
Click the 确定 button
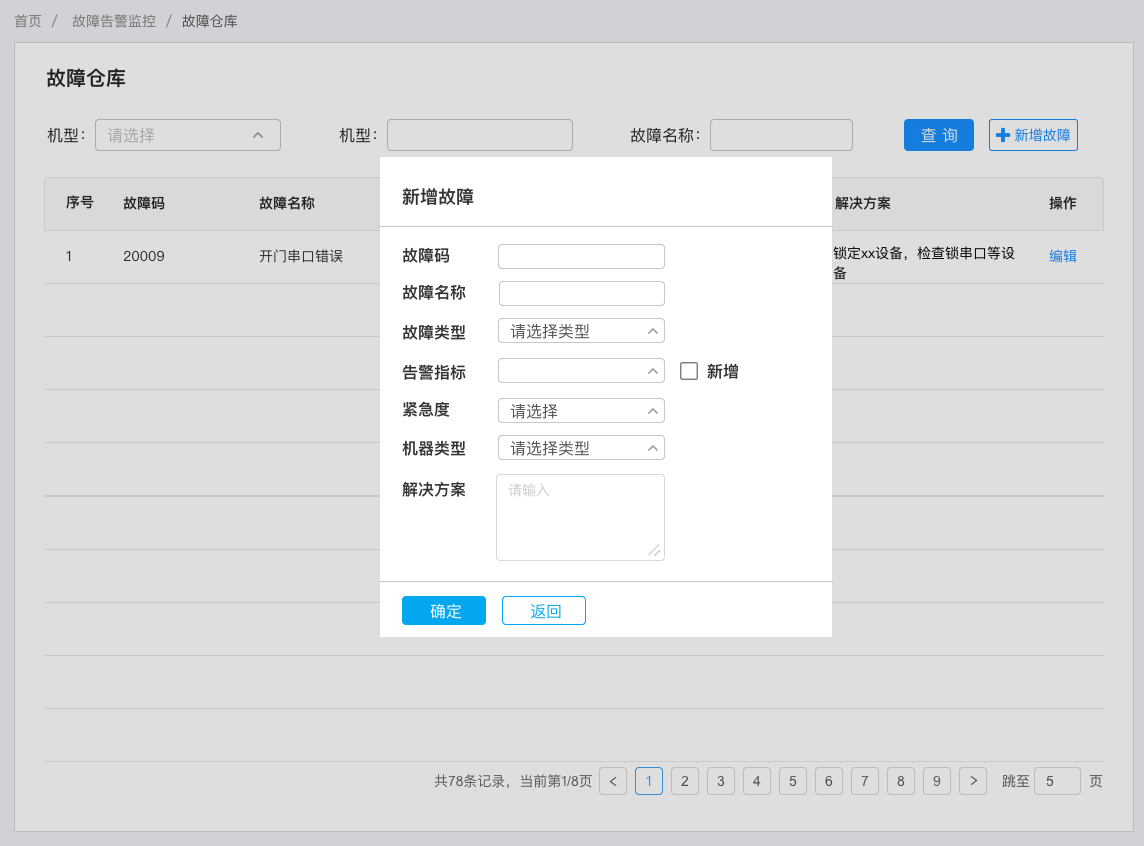click(x=444, y=611)
